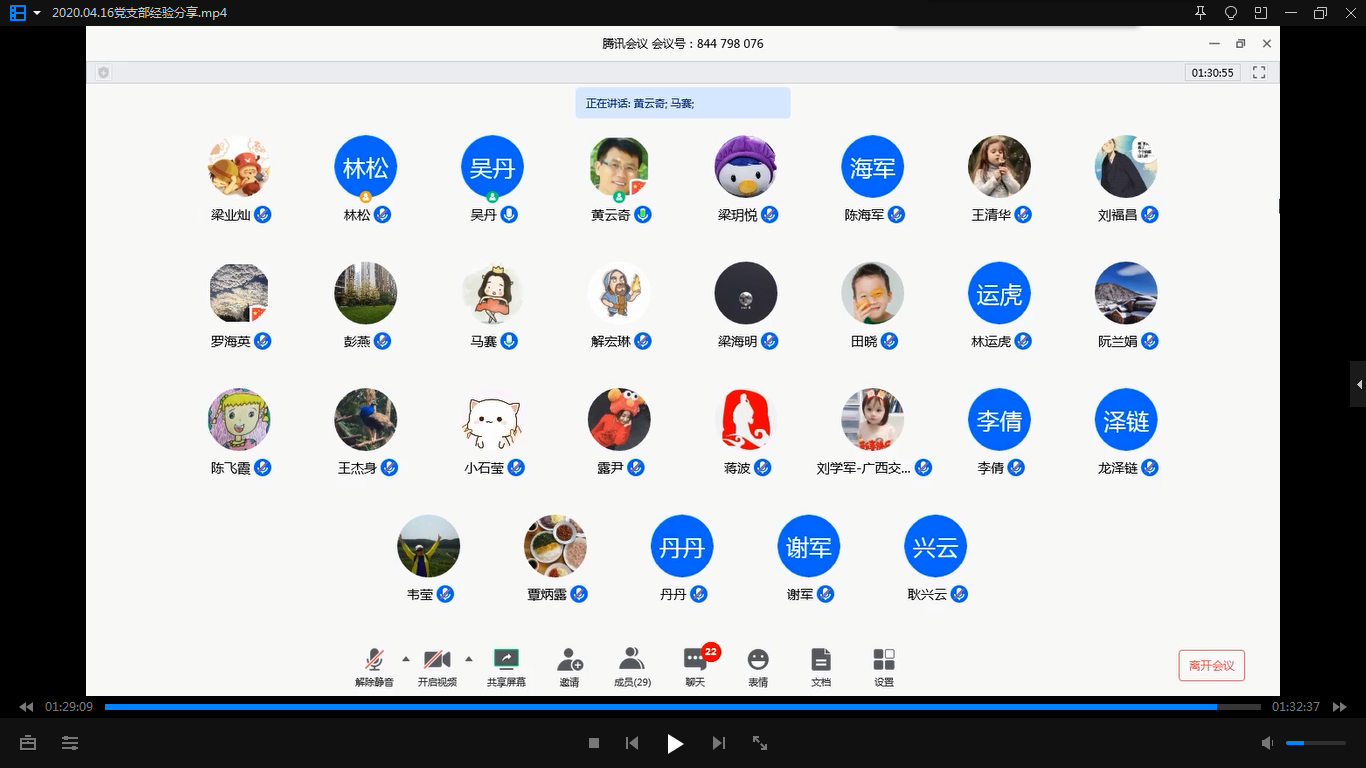Open the meeting settings (设置) icon
The width and height of the screenshot is (1366, 768).
[x=884, y=660]
